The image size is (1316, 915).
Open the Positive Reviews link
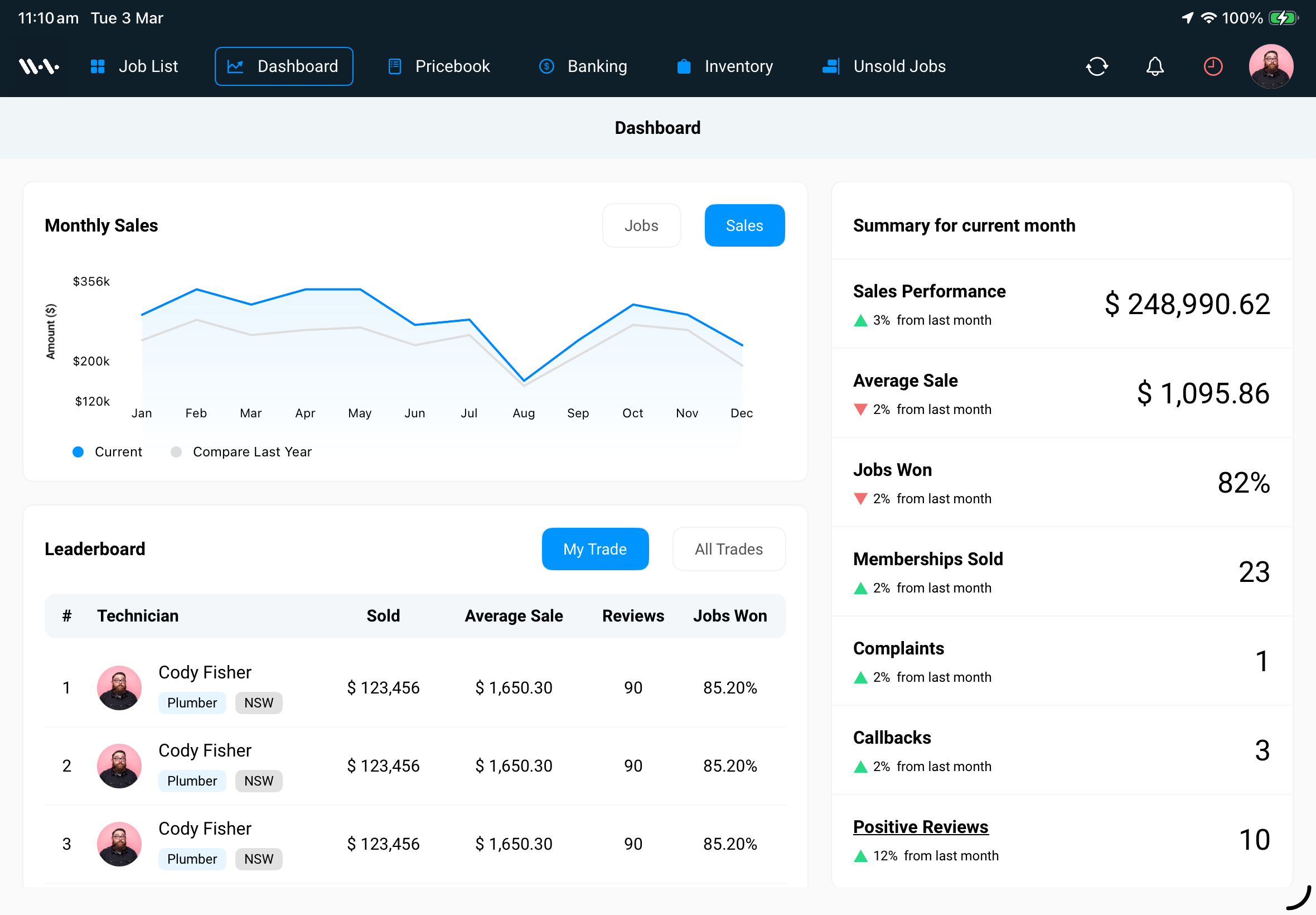920,827
